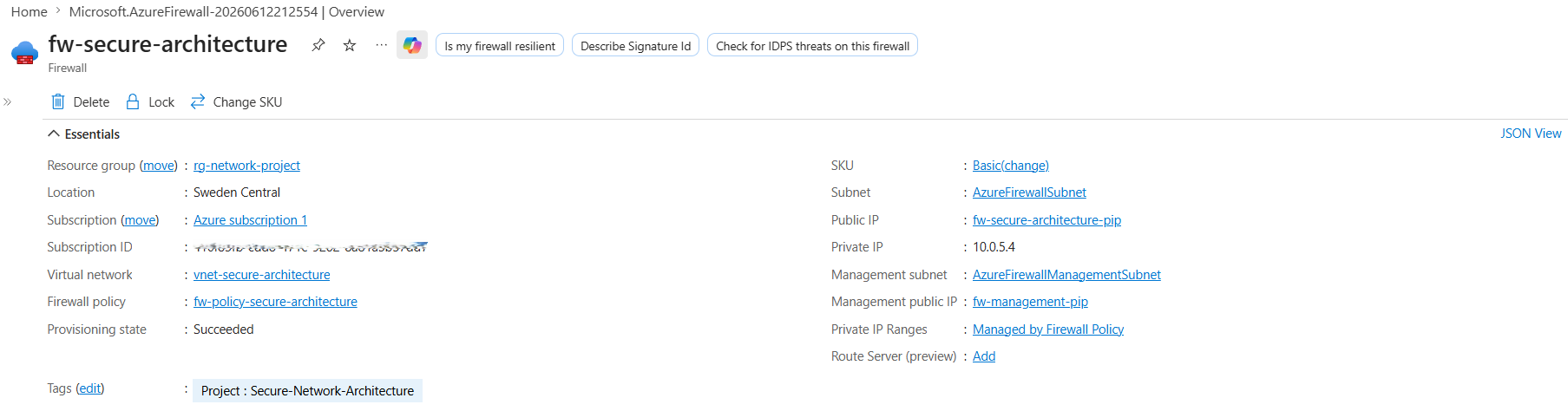Open vnet-secure-architecture virtual network
The height and width of the screenshot is (411, 1568).
point(261,275)
